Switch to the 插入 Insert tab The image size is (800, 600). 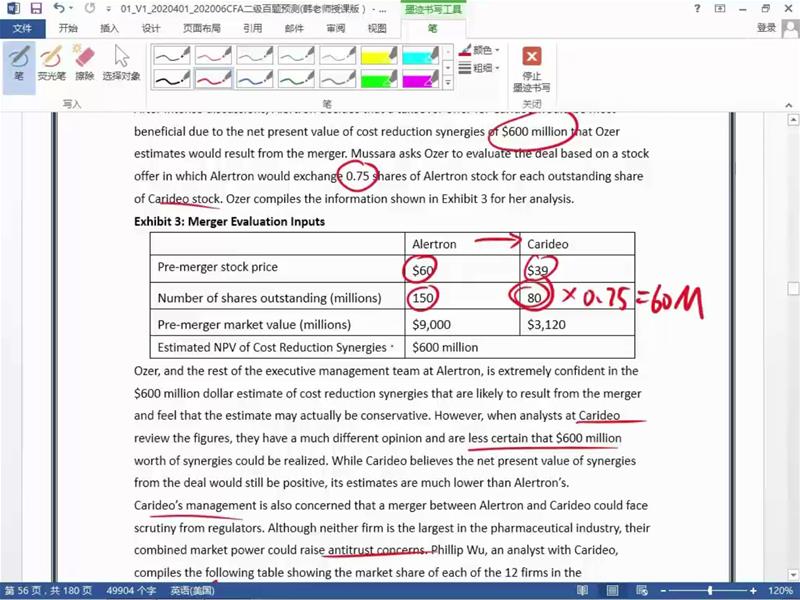click(109, 28)
